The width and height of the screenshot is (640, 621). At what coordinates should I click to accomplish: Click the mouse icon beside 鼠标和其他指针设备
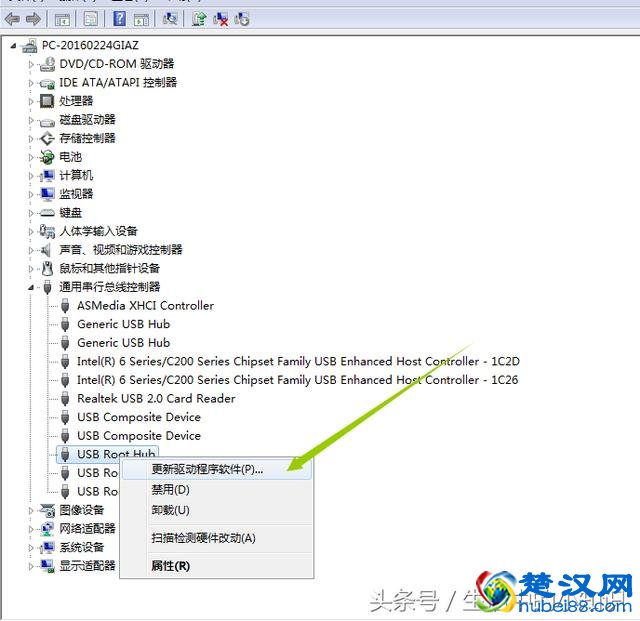[47, 268]
